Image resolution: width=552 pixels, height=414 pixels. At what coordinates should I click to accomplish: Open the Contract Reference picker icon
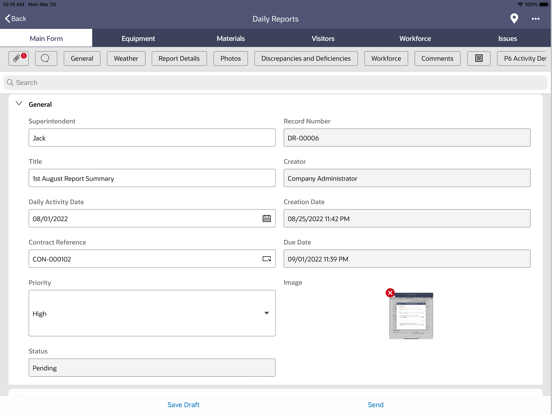266,259
